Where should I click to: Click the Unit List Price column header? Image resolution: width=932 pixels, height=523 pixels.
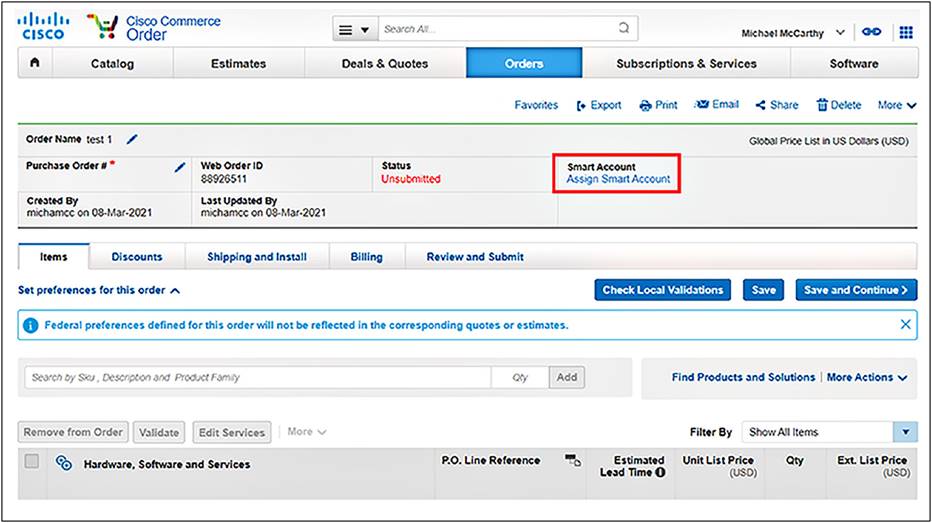pyautogui.click(x=719, y=466)
